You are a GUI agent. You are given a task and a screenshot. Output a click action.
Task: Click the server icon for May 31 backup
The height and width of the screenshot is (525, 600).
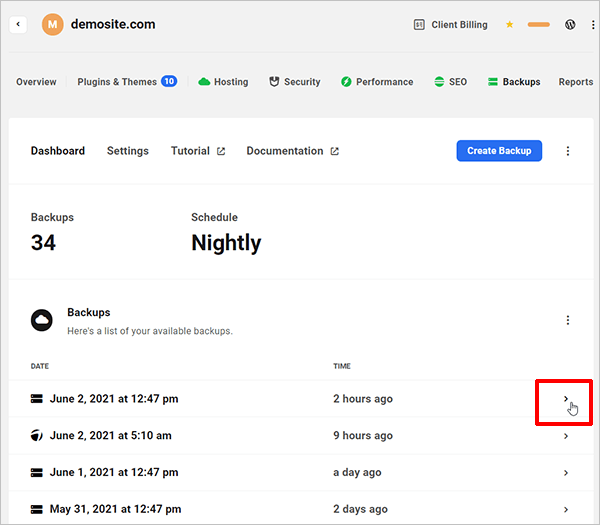coord(37,509)
